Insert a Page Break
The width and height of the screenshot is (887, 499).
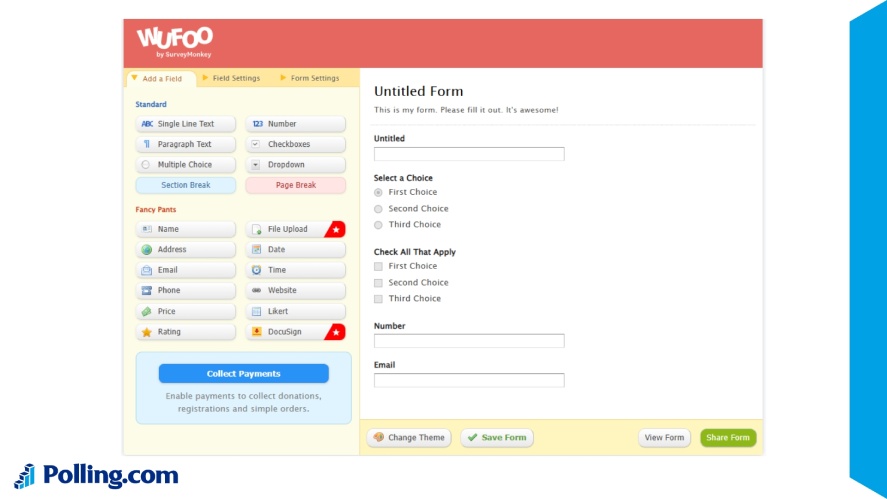pyautogui.click(x=295, y=185)
